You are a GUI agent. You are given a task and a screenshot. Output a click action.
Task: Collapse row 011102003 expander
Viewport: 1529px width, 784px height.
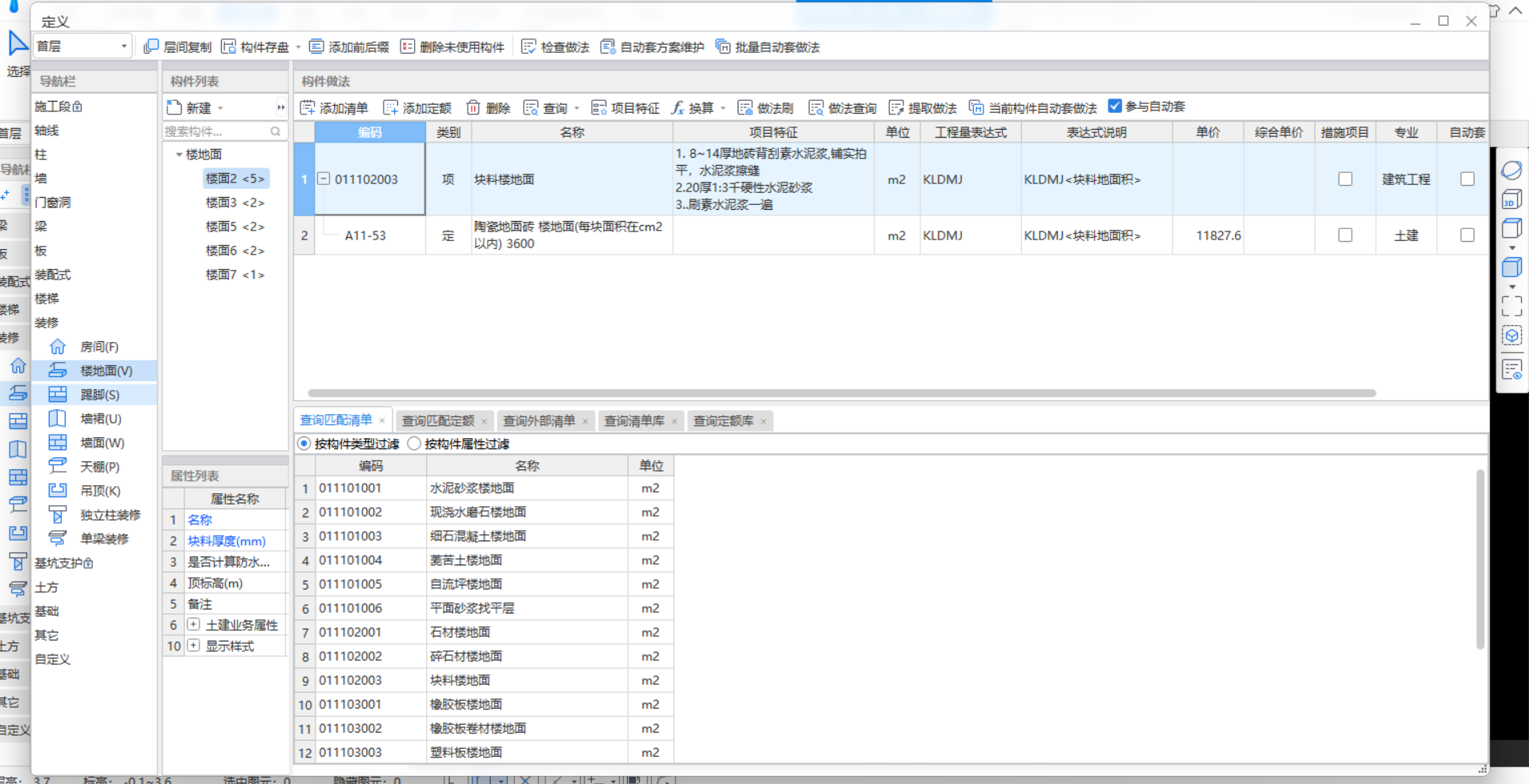324,179
